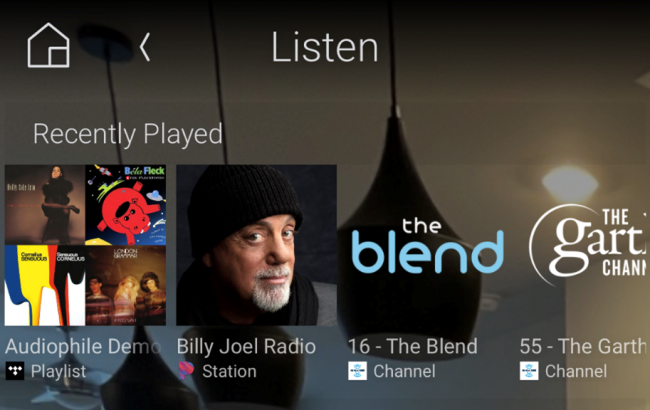Viewport: 650px width, 410px height.
Task: Click Channel label under The Garth
Action: 576,371
